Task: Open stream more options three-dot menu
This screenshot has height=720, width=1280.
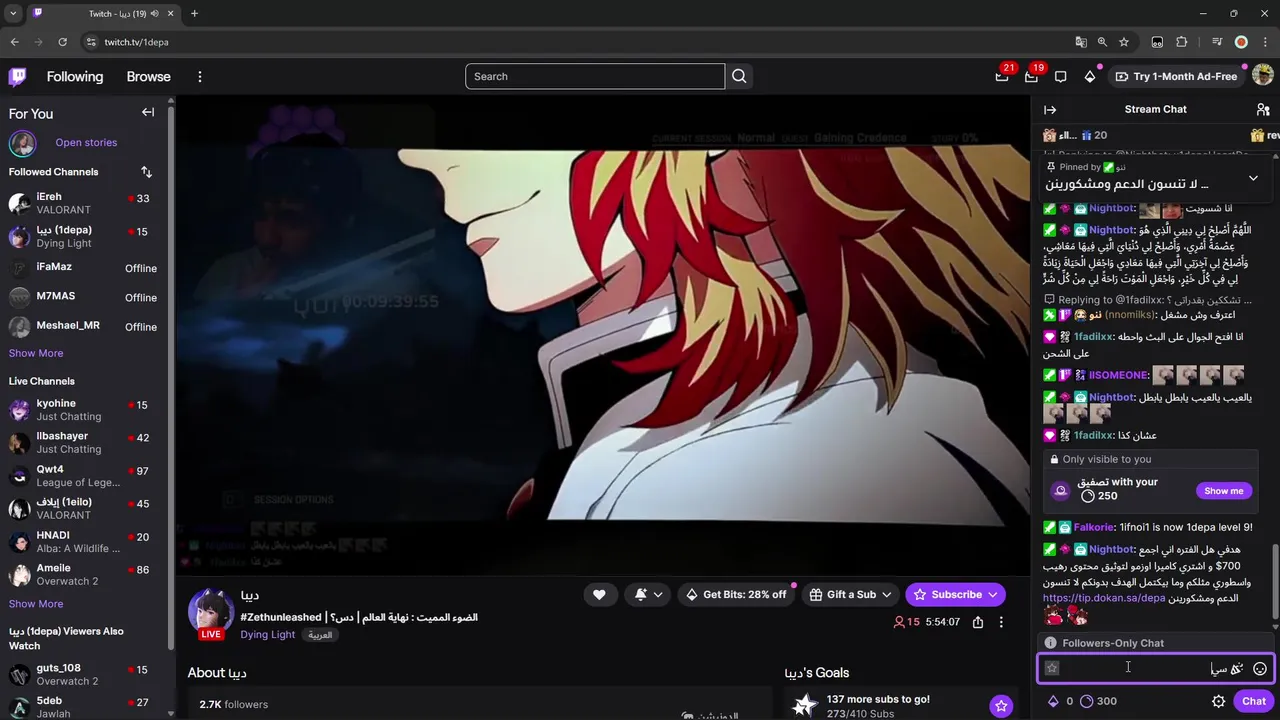Action: click(x=1001, y=621)
